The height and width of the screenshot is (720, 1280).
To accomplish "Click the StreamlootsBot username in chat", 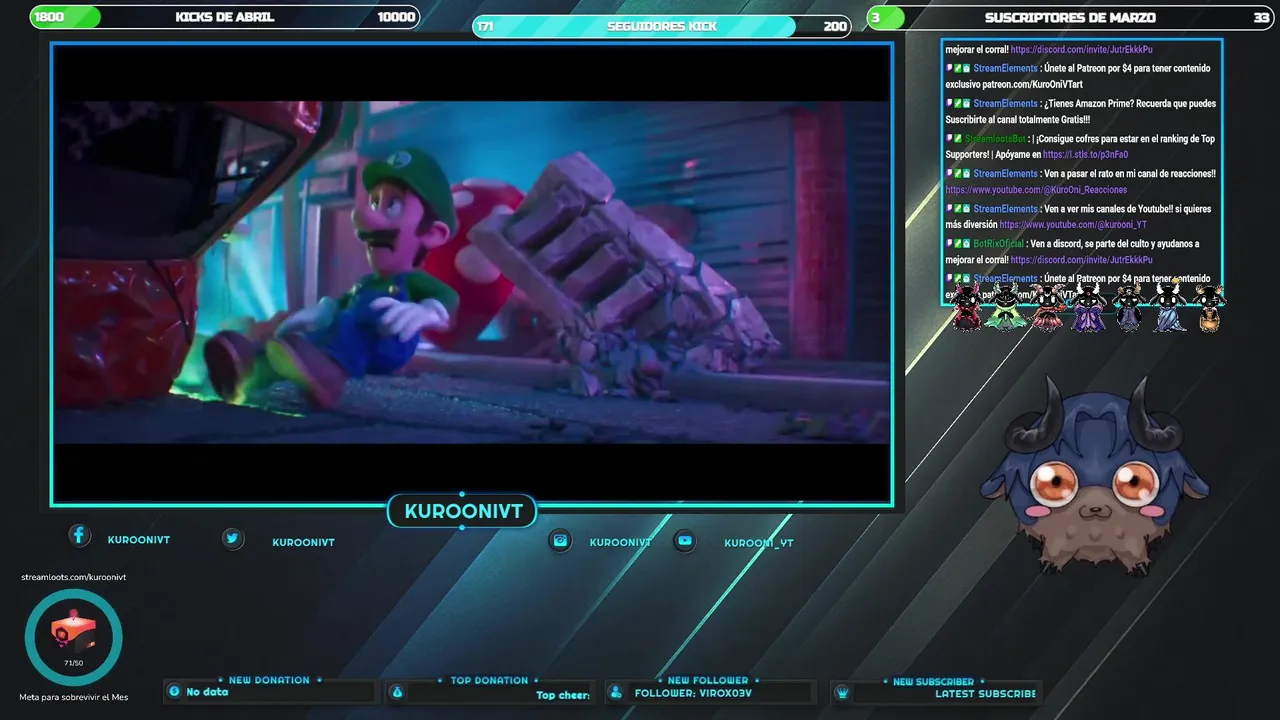I will pos(995,139).
